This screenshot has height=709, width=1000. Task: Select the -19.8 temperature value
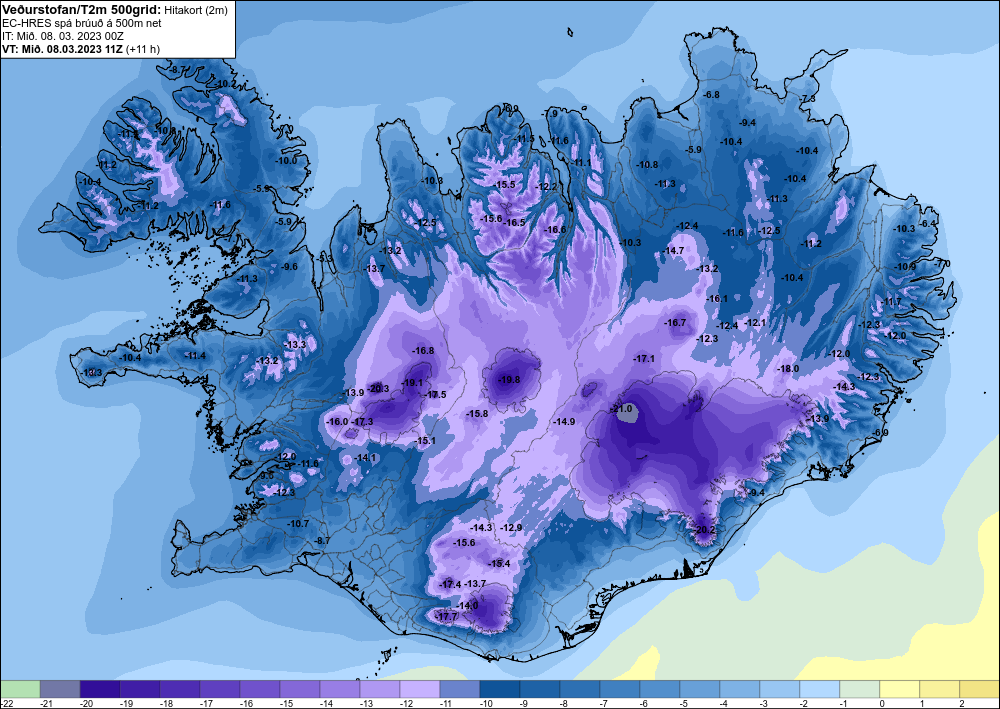tap(508, 380)
